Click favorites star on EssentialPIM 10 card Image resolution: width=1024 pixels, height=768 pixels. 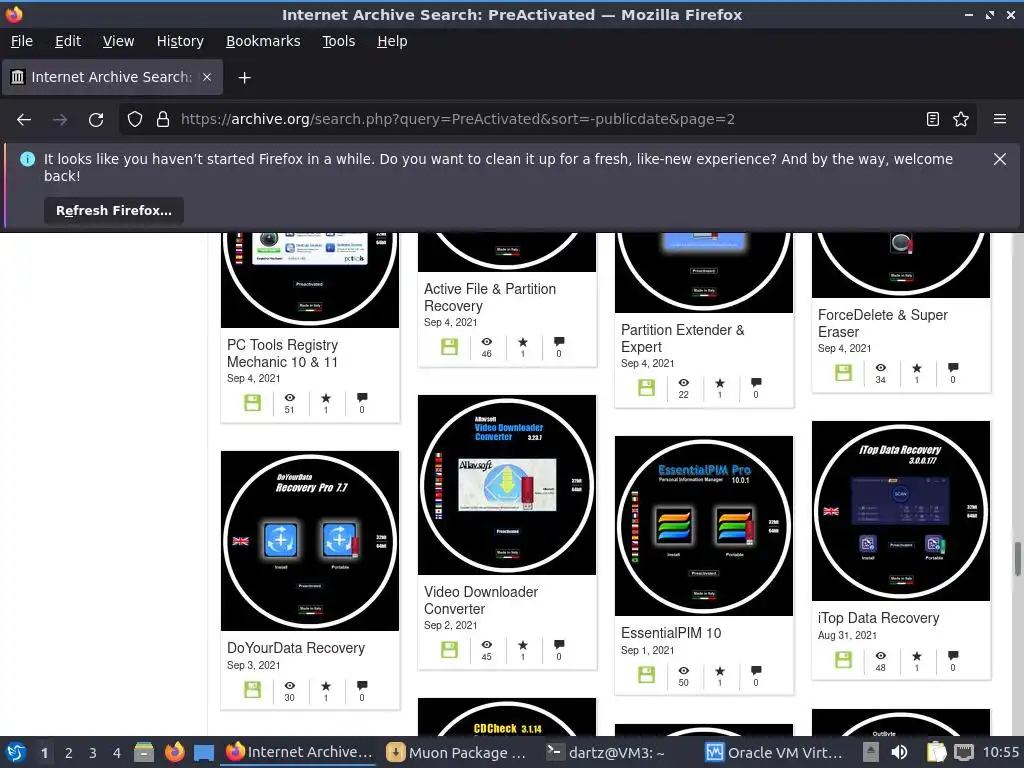point(720,671)
